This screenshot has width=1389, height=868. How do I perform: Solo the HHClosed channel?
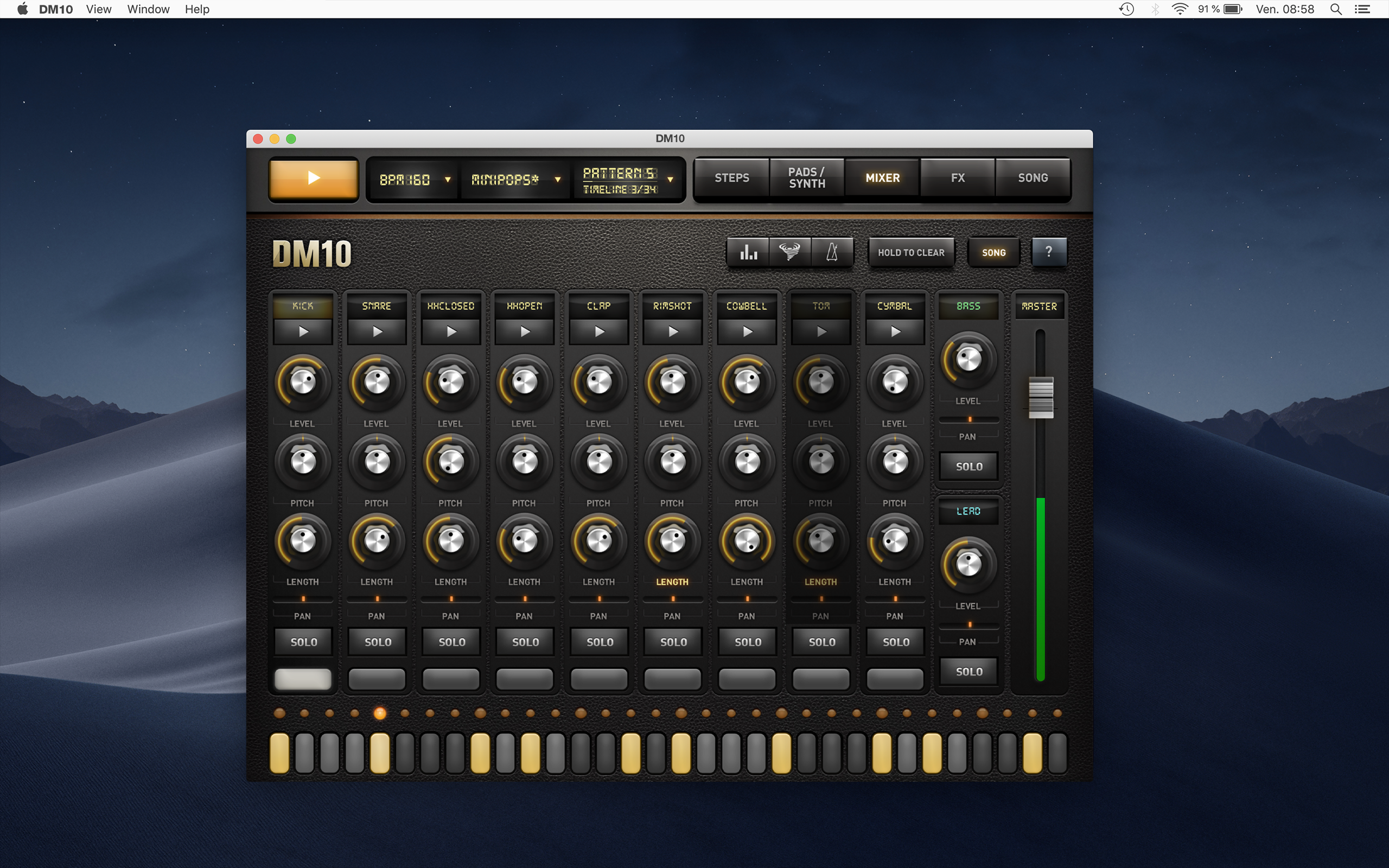click(x=451, y=642)
